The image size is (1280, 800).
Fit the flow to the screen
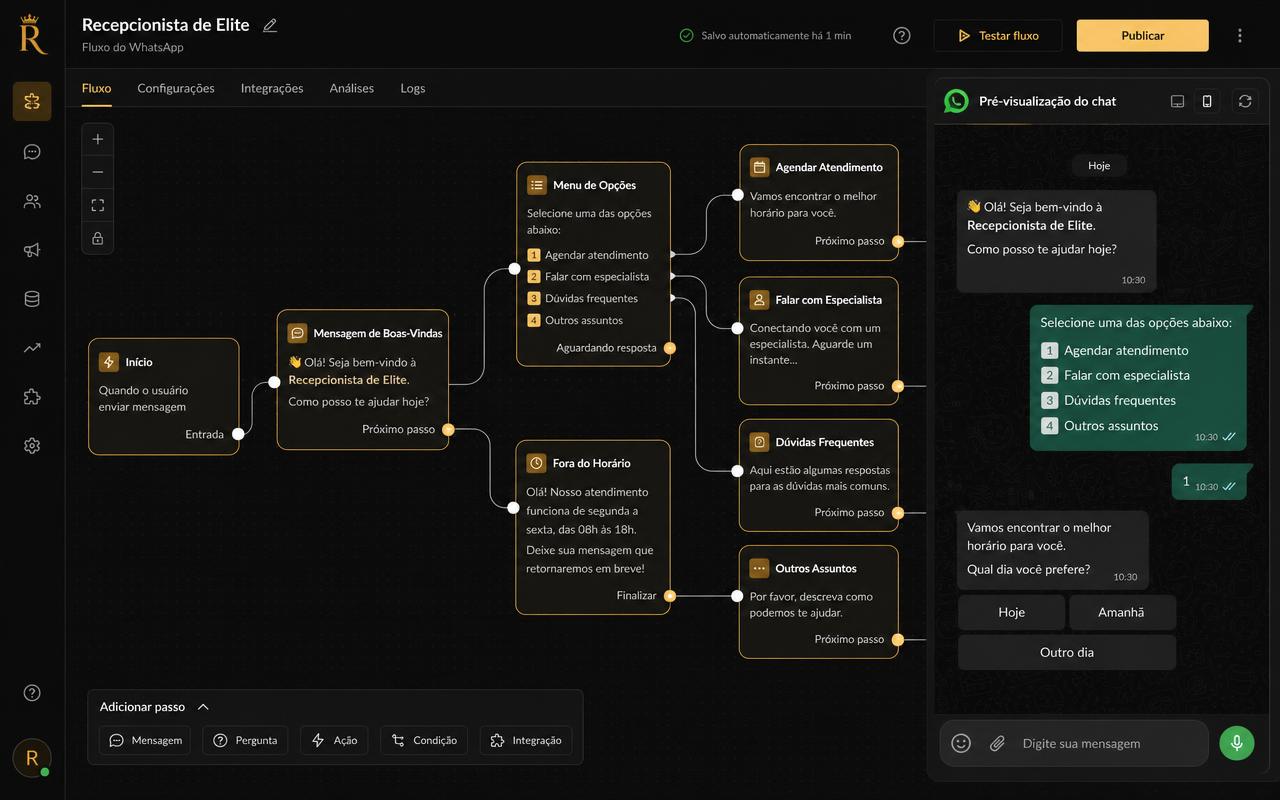pyautogui.click(x=98, y=205)
